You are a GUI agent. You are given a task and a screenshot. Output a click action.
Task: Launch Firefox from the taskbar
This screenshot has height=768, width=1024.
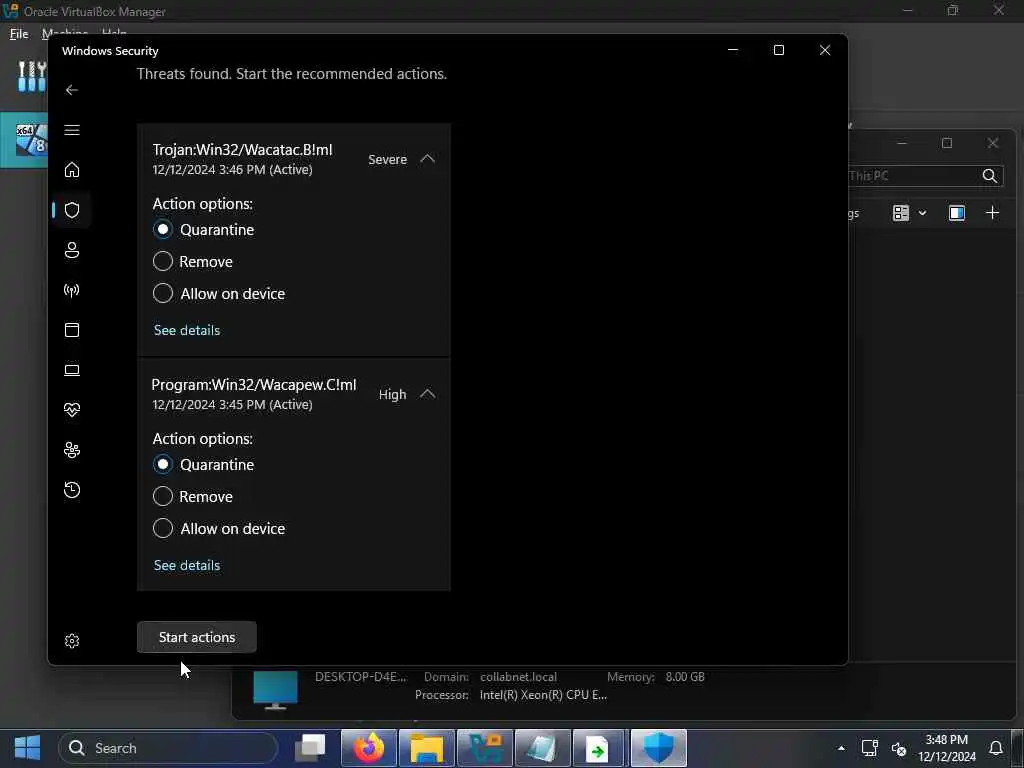(x=369, y=748)
